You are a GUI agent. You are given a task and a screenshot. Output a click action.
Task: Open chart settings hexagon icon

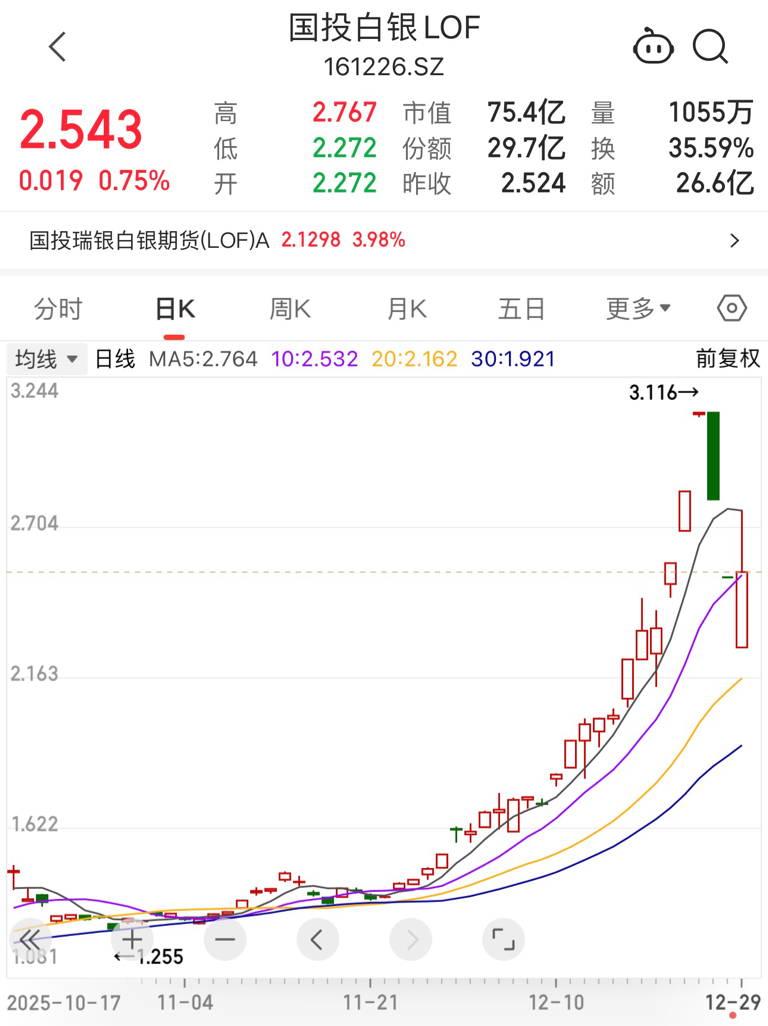pyautogui.click(x=731, y=308)
